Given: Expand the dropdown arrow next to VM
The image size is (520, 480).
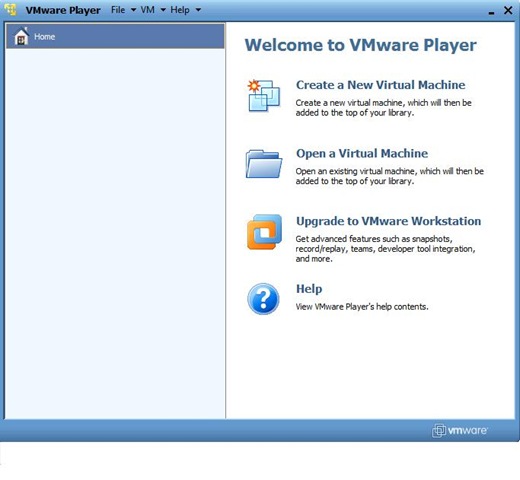Looking at the screenshot, I should coord(163,10).
